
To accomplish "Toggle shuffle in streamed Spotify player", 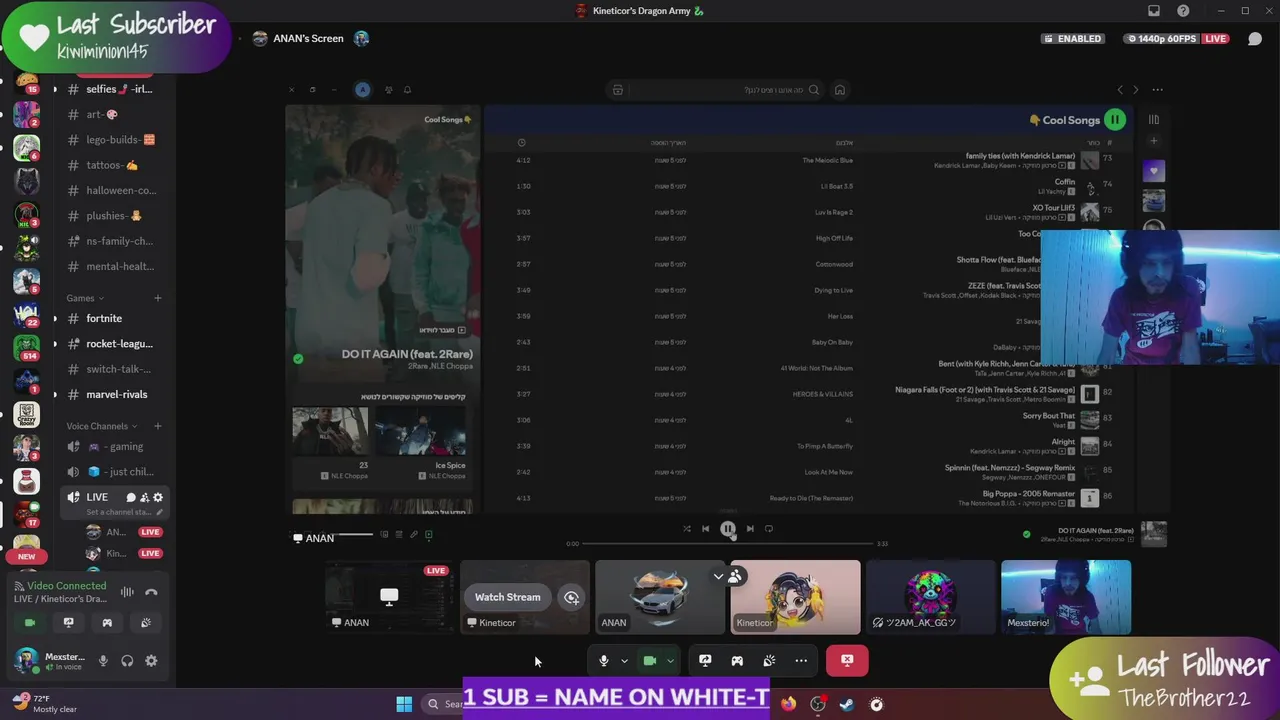I will pos(687,529).
